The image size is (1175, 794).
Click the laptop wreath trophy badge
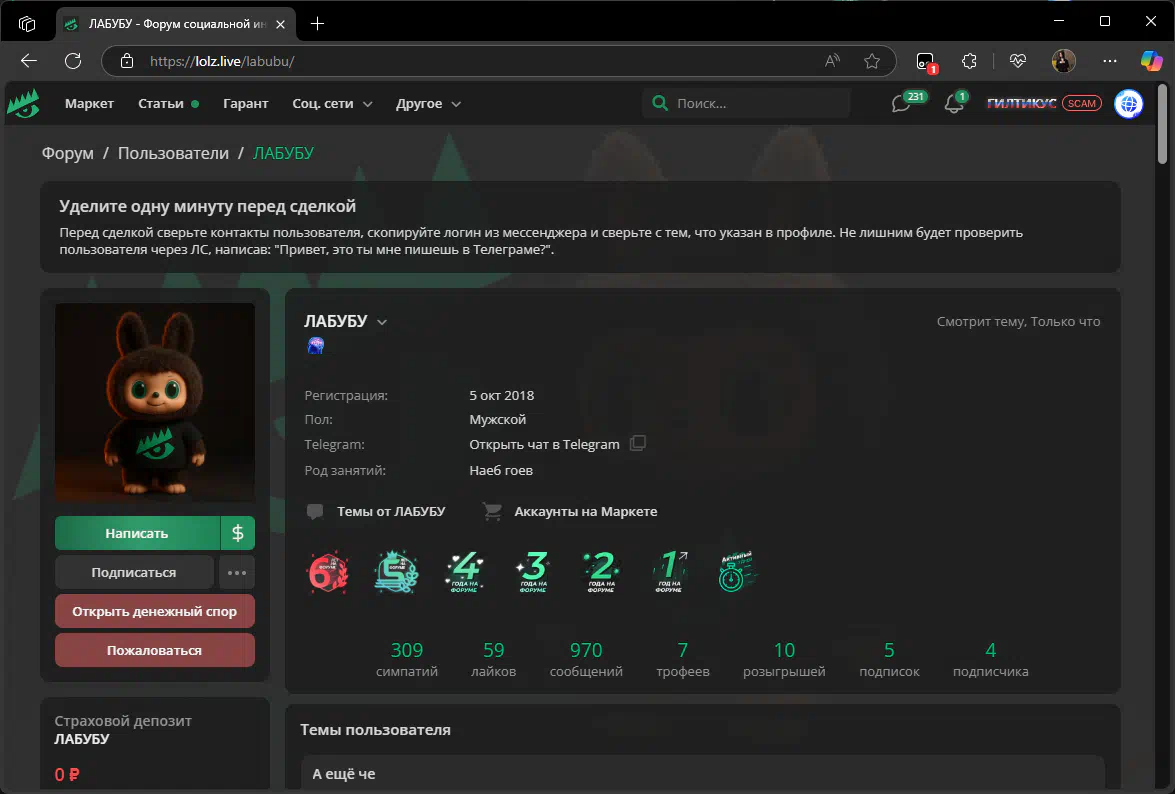(396, 572)
